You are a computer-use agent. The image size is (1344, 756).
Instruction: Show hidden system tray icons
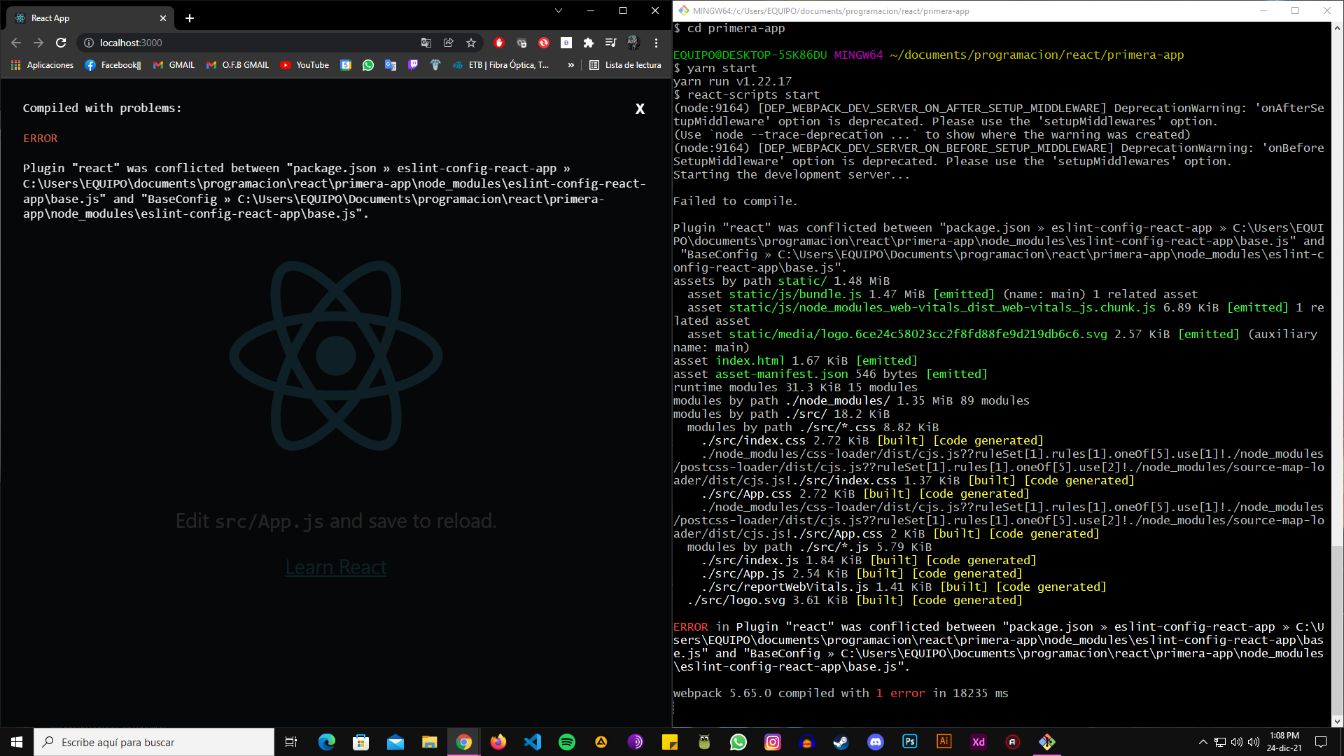(1203, 742)
